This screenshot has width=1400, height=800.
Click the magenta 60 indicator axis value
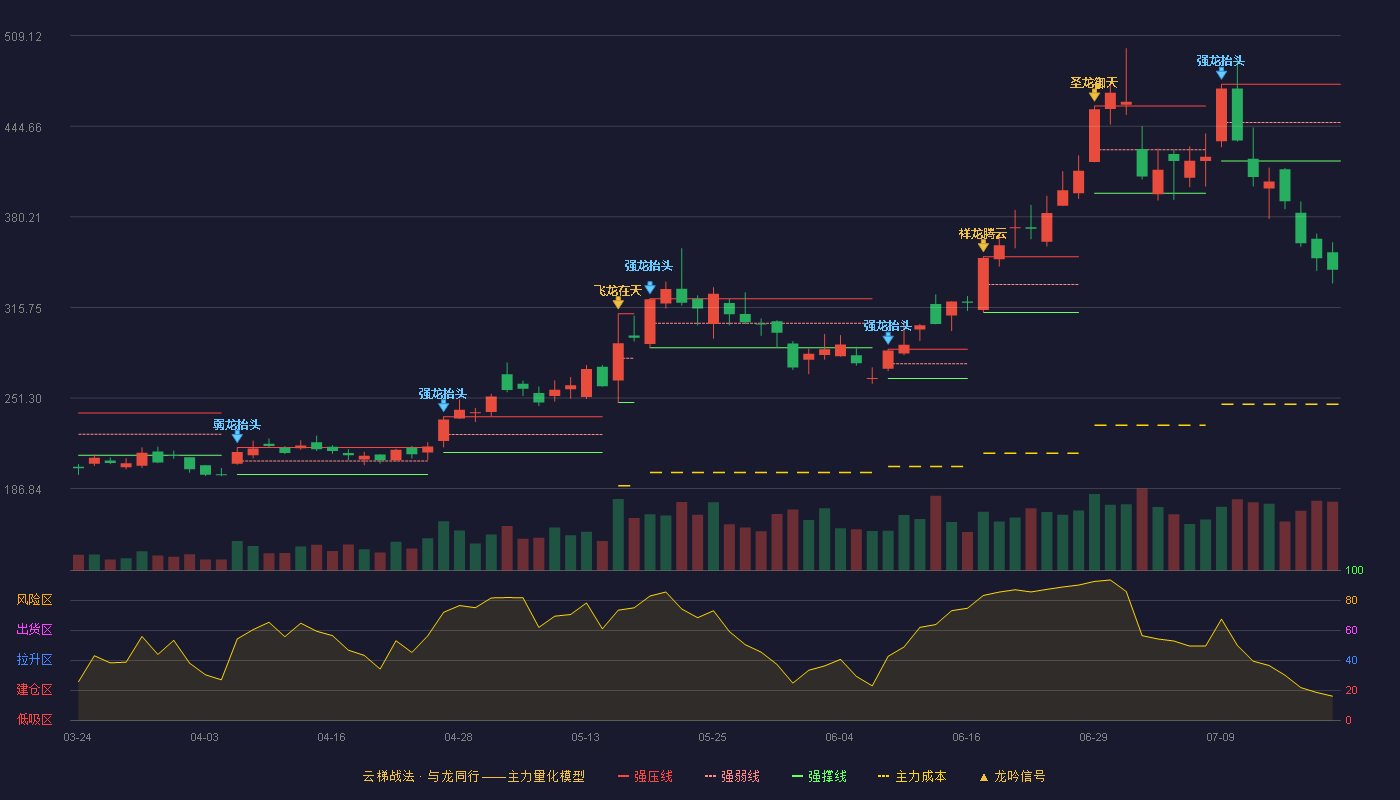tap(1351, 631)
